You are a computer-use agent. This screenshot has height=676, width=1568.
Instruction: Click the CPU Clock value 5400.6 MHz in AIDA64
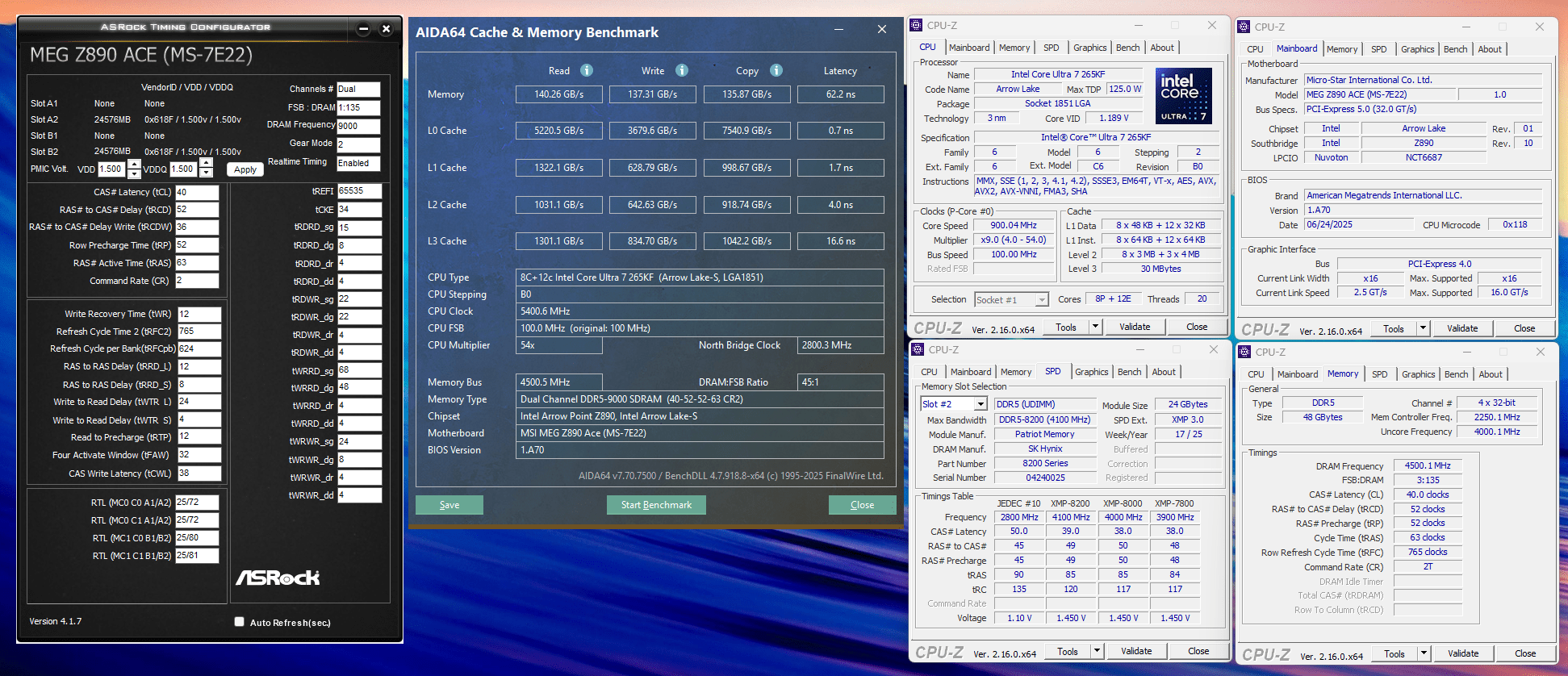(x=700, y=311)
